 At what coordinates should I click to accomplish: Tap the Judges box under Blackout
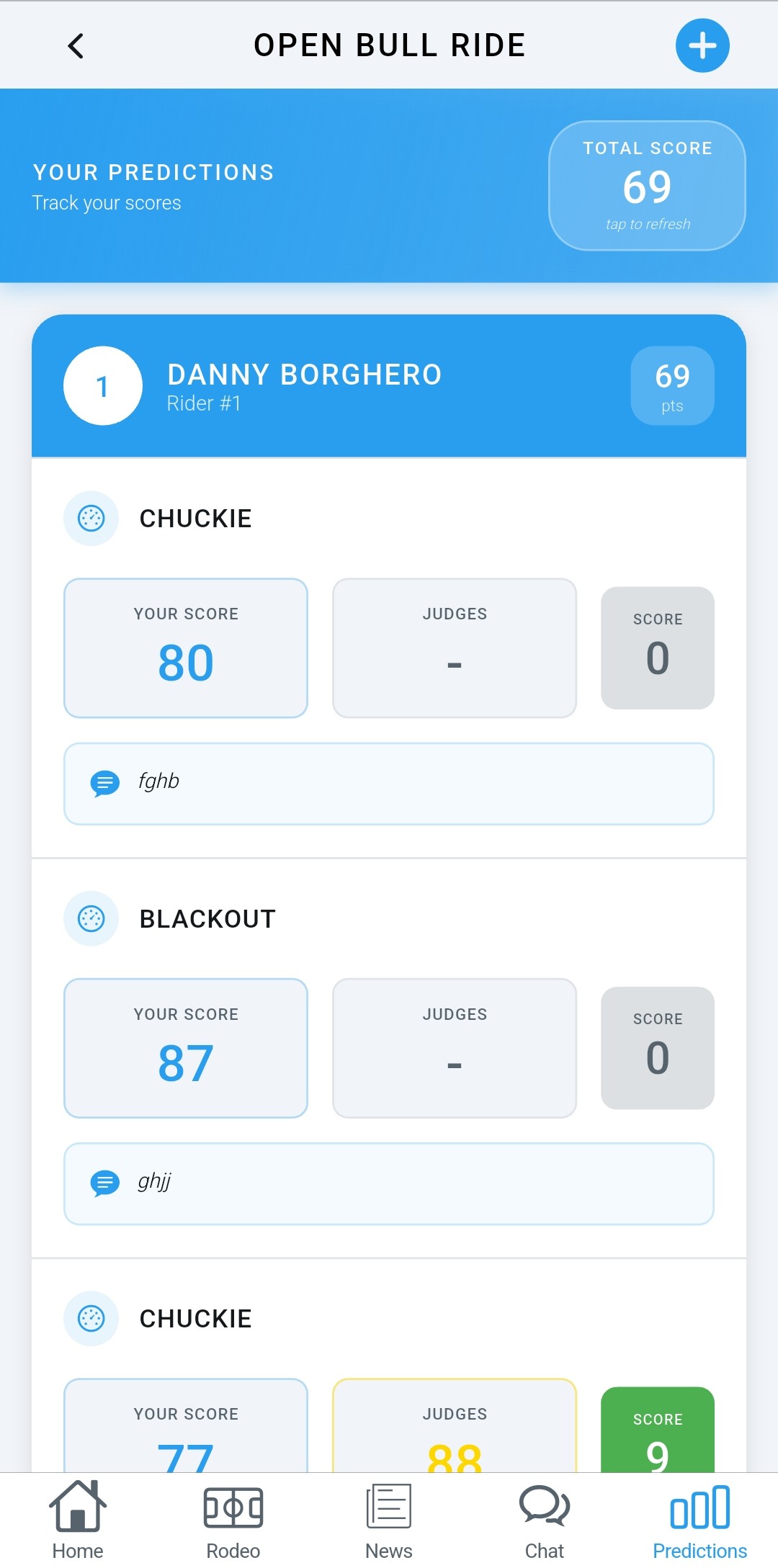[x=455, y=1048]
